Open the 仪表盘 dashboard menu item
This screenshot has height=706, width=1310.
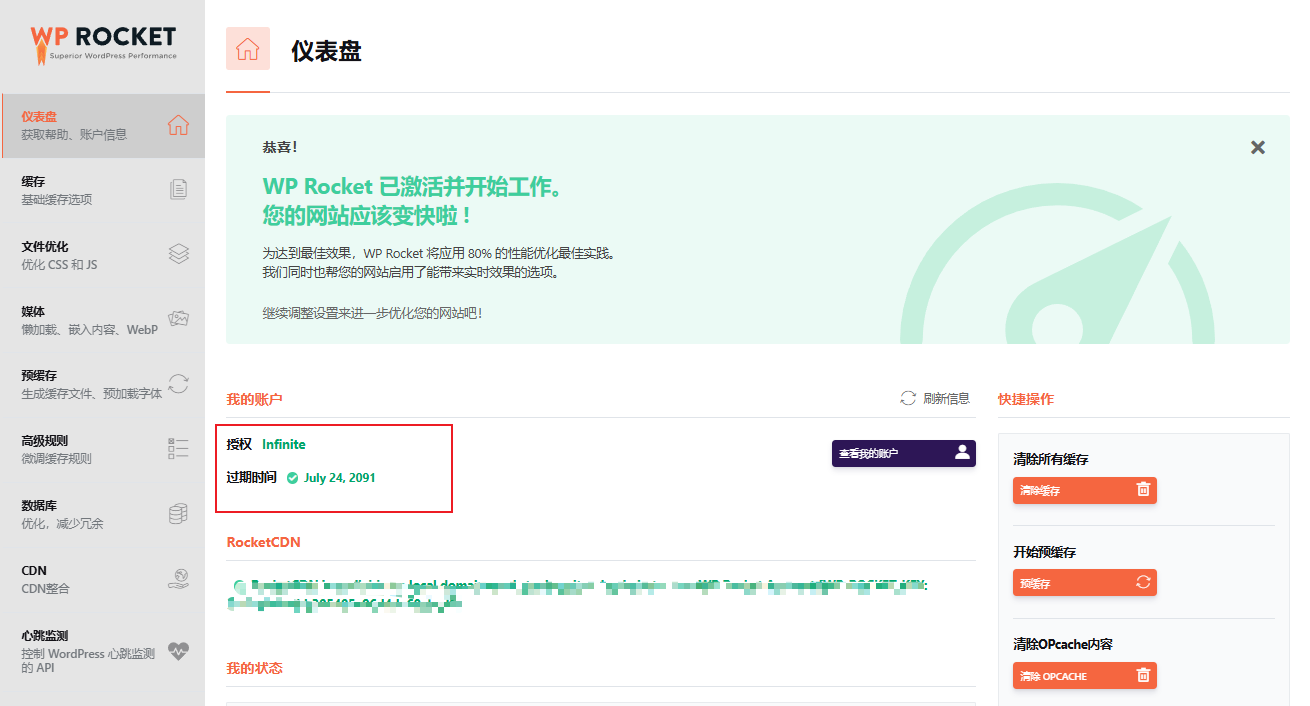[102, 125]
